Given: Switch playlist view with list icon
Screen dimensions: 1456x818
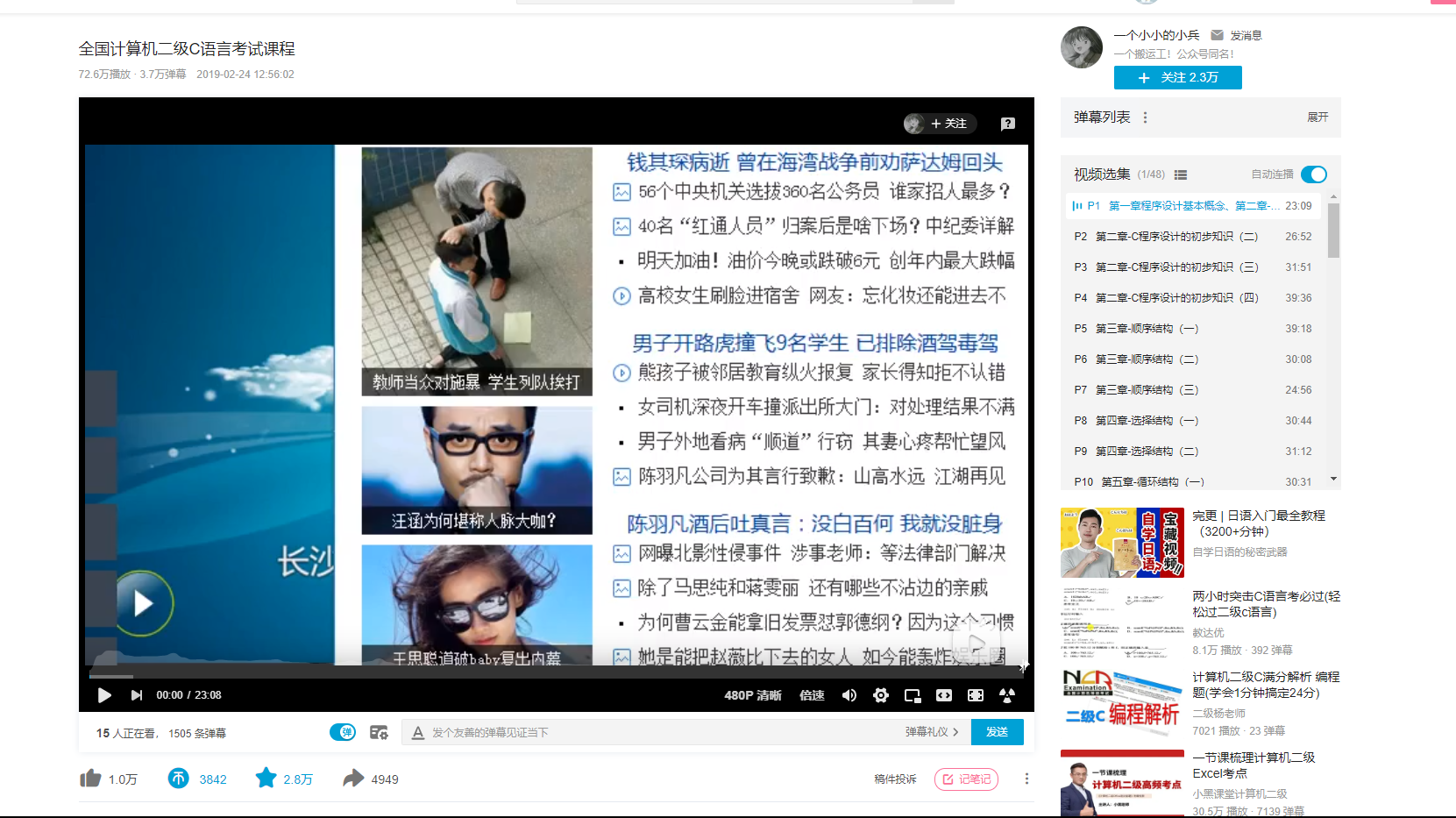Looking at the screenshot, I should click(x=1181, y=174).
